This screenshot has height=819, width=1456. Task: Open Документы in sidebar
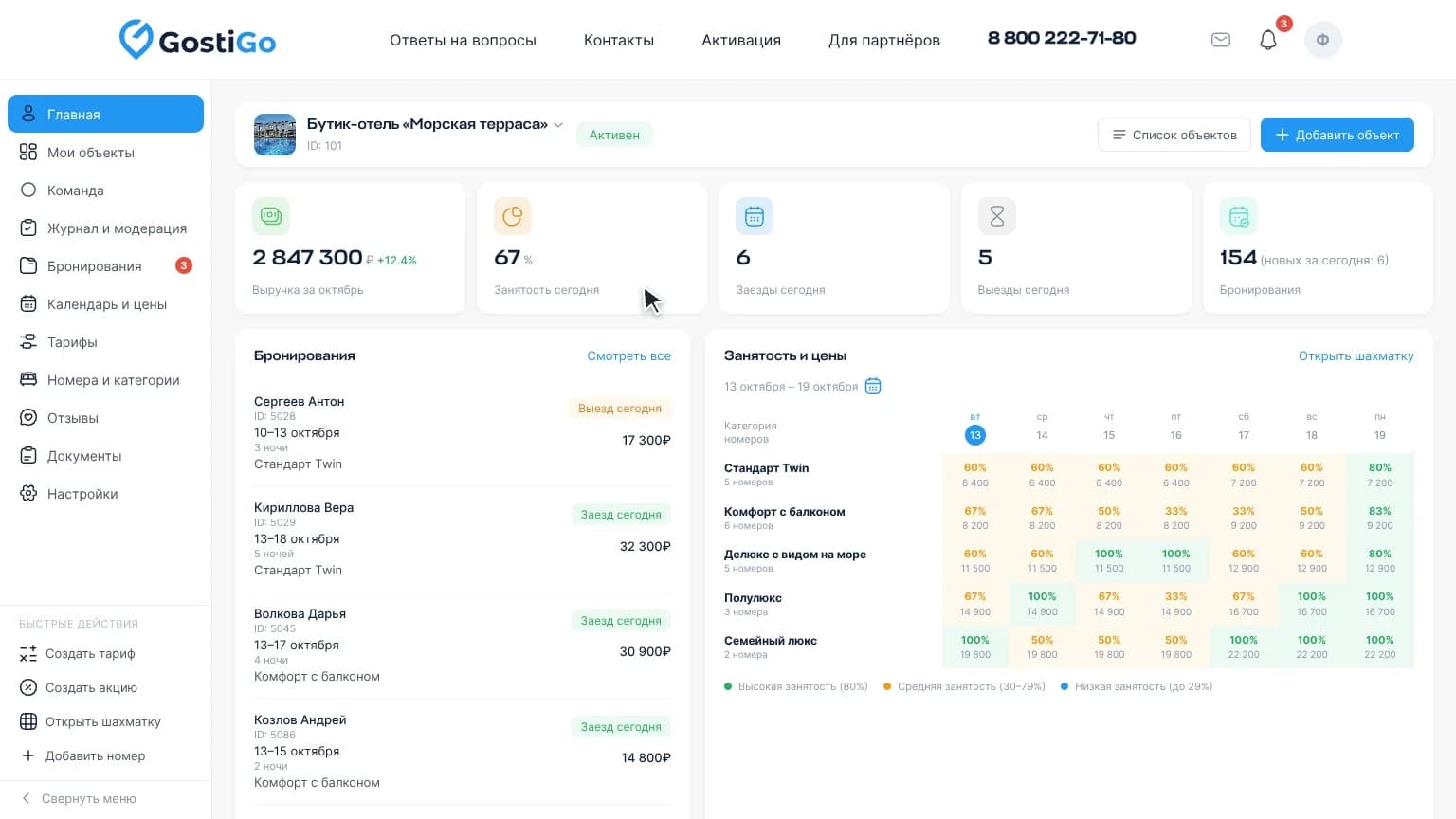(x=105, y=456)
